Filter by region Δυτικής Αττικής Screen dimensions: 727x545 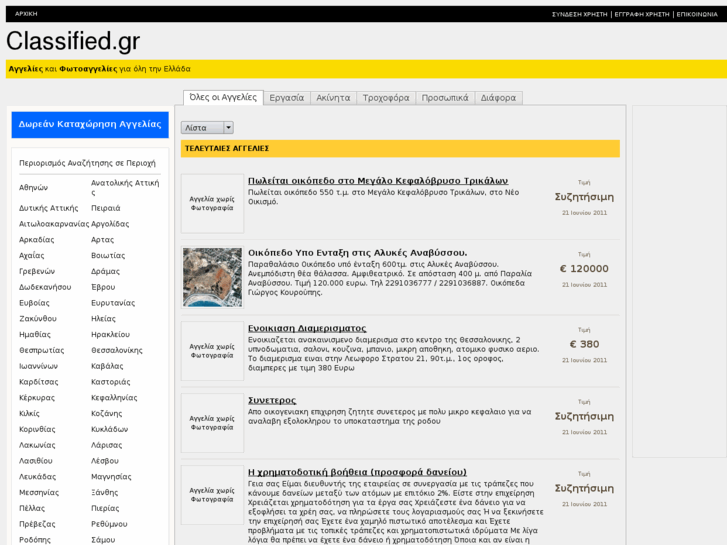(49, 208)
